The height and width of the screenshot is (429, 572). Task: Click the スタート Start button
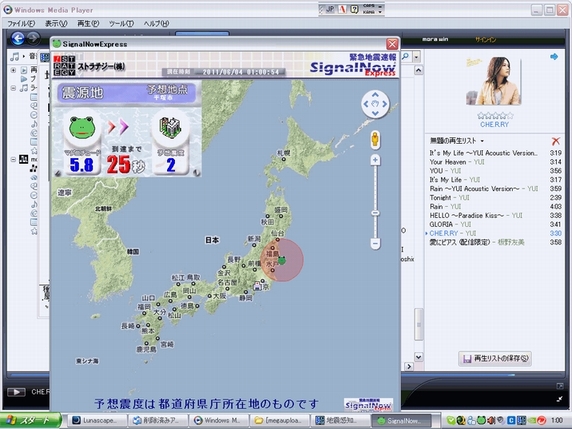coord(31,420)
